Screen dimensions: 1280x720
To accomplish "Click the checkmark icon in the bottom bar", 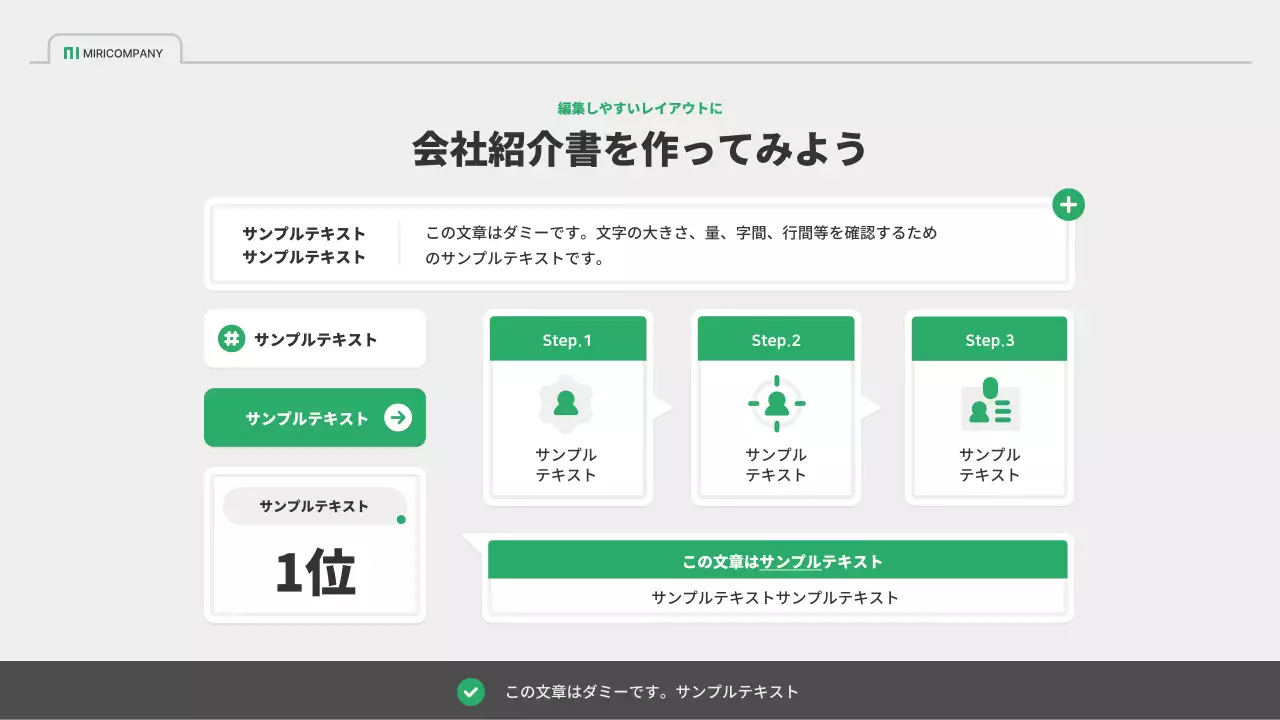I will point(471,691).
